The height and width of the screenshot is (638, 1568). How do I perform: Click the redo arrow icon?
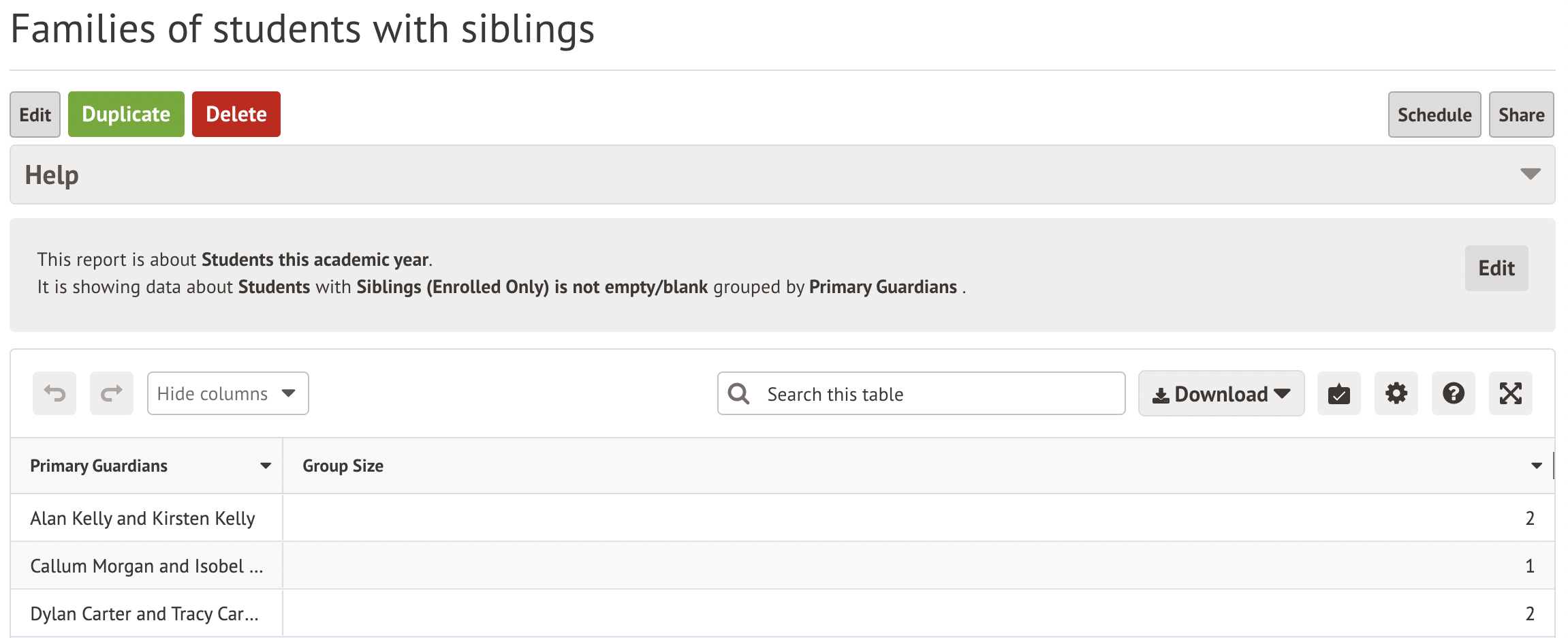click(x=112, y=393)
